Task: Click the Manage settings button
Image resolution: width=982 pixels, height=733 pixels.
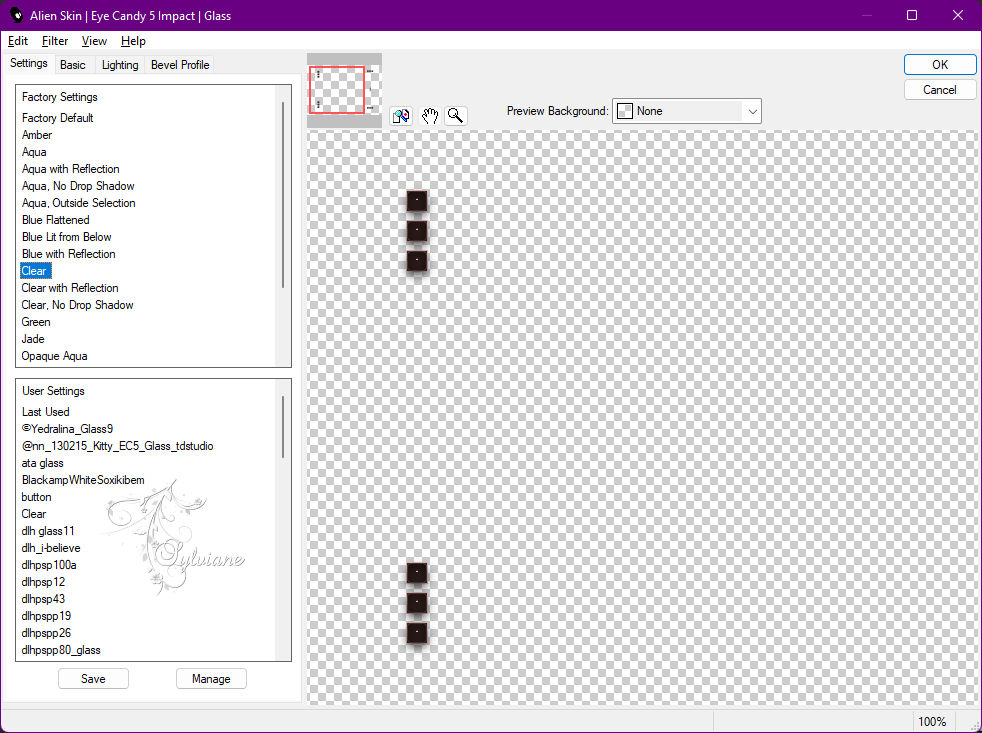Action: [x=211, y=678]
